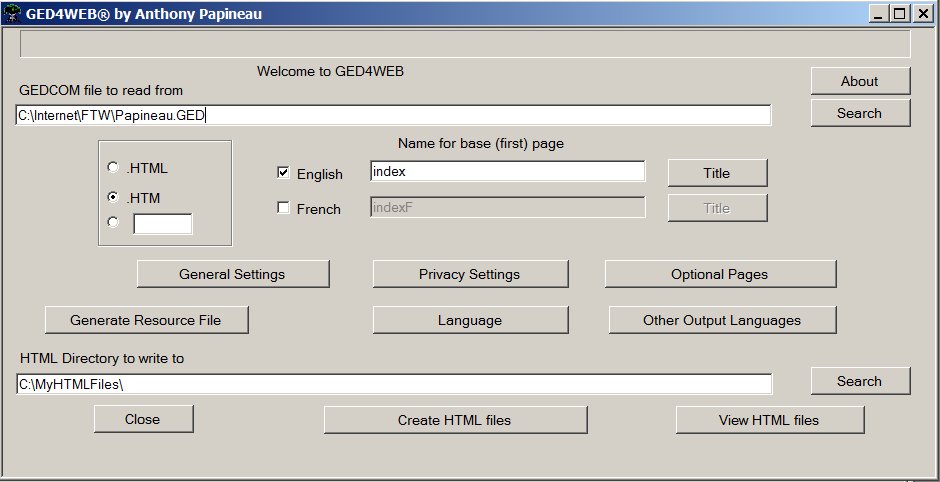Image resolution: width=940 pixels, height=482 pixels.
Task: Click the 'Name for base (first) page' label
Action: tap(481, 144)
